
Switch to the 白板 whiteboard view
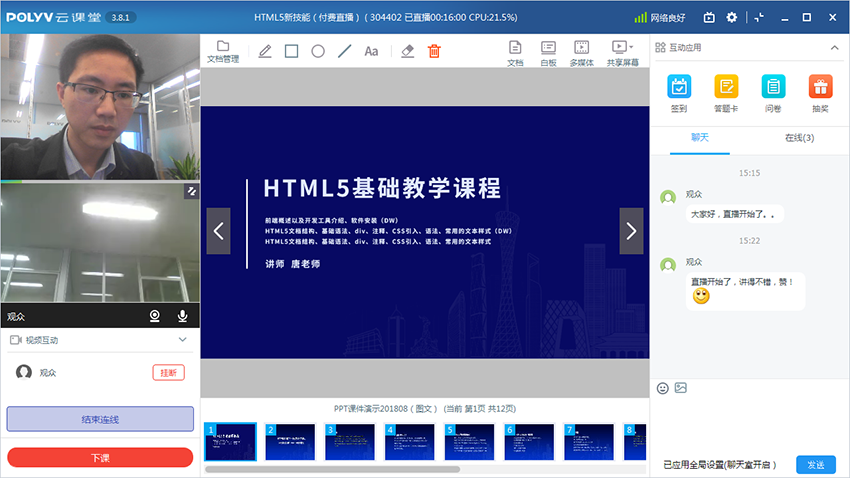548,52
